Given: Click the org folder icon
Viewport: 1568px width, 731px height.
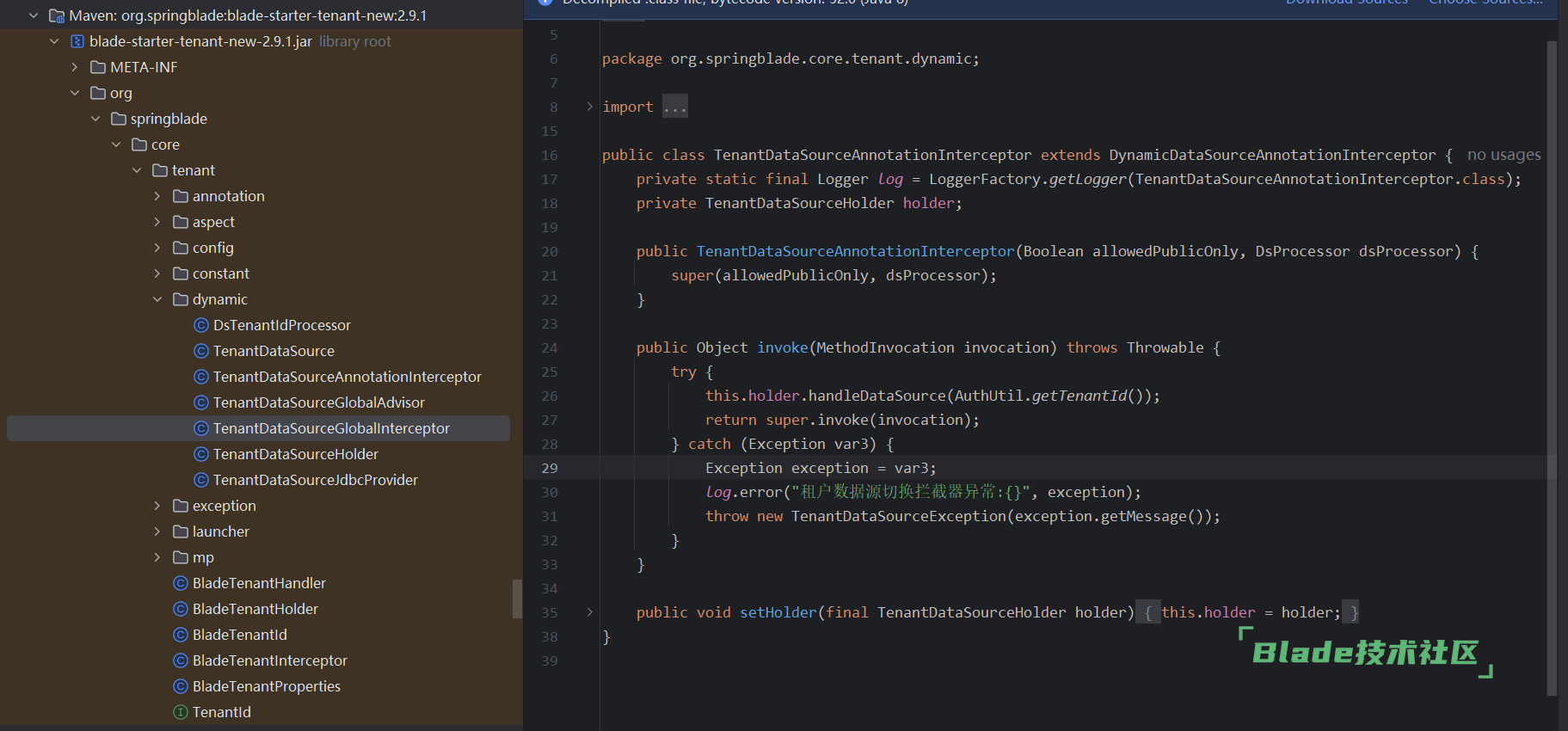Looking at the screenshot, I should coord(98,93).
